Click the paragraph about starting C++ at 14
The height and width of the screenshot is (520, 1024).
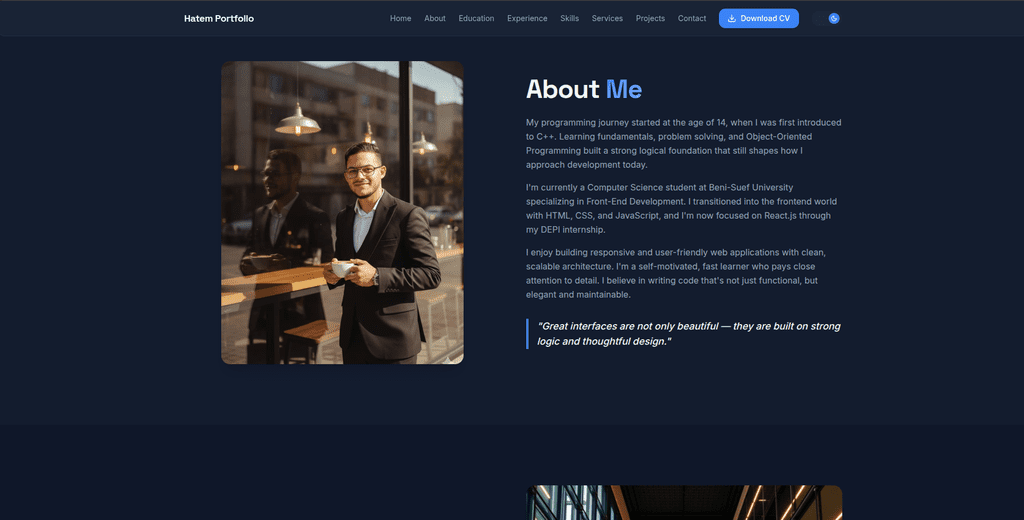684,143
